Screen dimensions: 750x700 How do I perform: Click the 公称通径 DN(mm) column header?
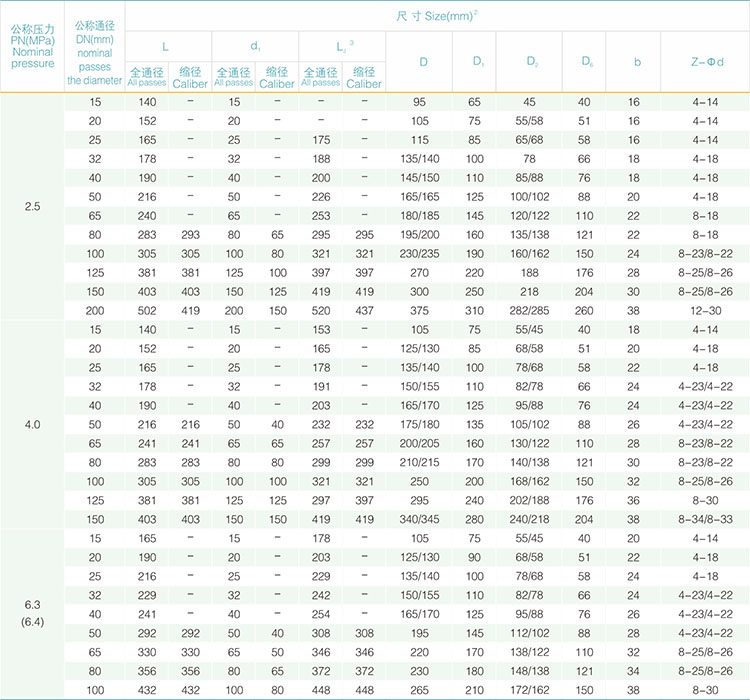click(x=94, y=53)
